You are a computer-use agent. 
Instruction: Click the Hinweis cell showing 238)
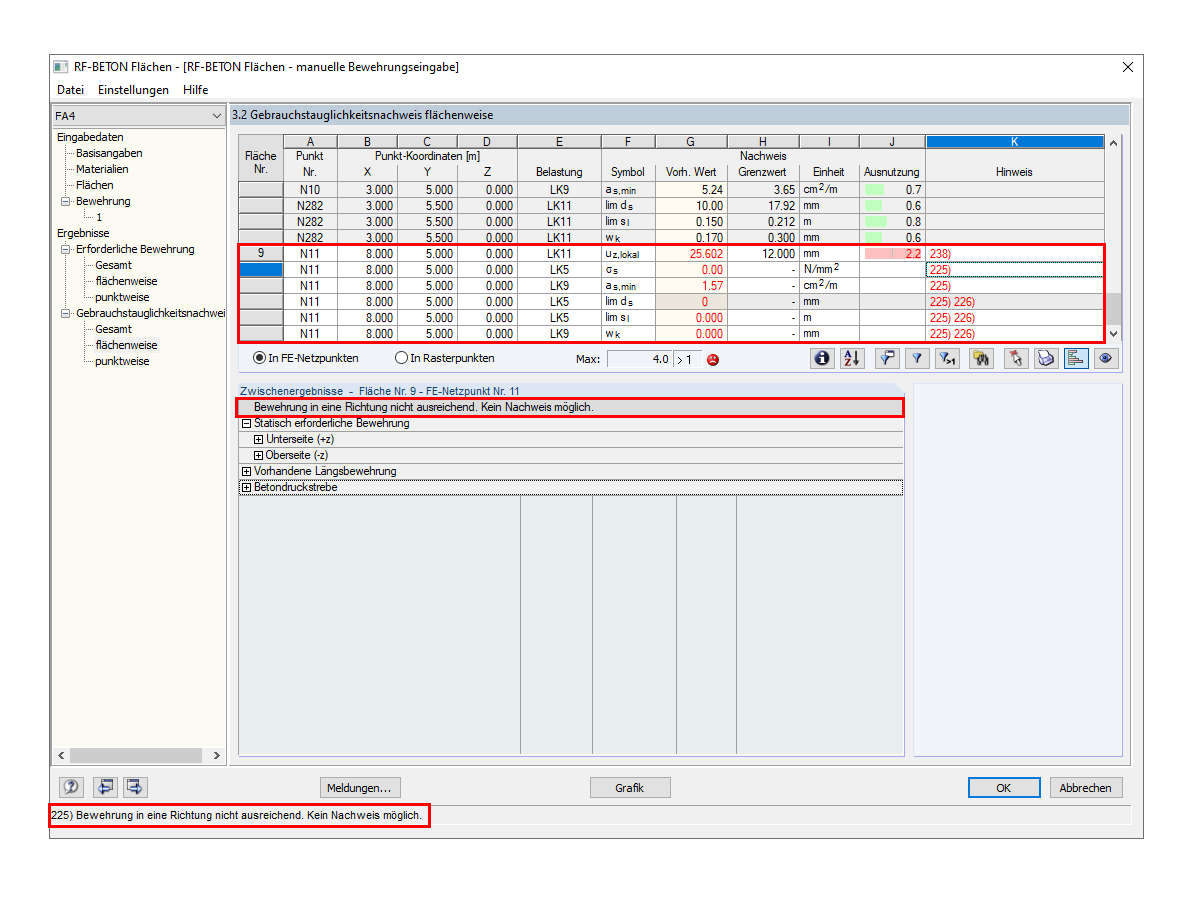point(1014,254)
